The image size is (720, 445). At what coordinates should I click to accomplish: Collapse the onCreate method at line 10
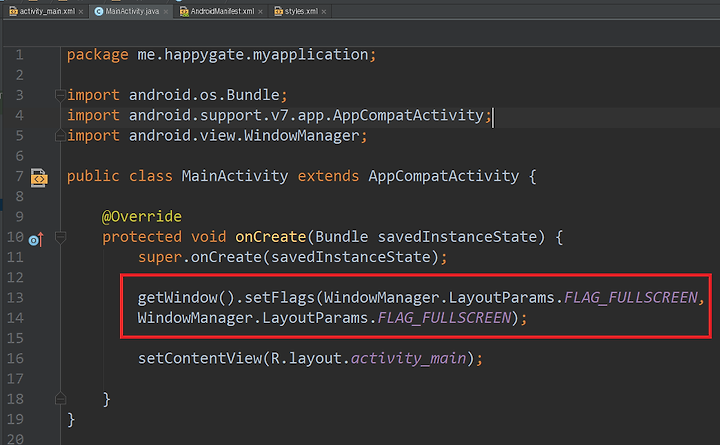60,237
